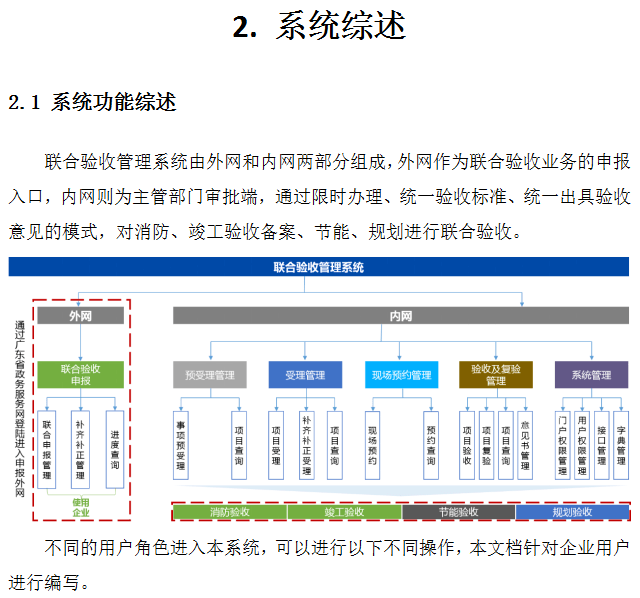
Task: Click the purple 系统管理 box
Action: coord(591,375)
